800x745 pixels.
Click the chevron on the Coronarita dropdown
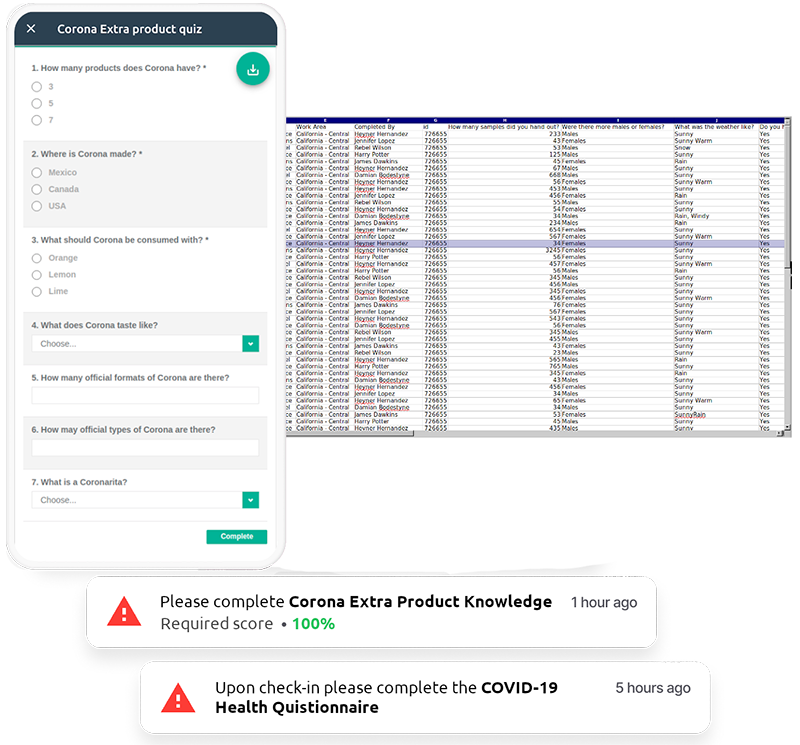(x=251, y=499)
